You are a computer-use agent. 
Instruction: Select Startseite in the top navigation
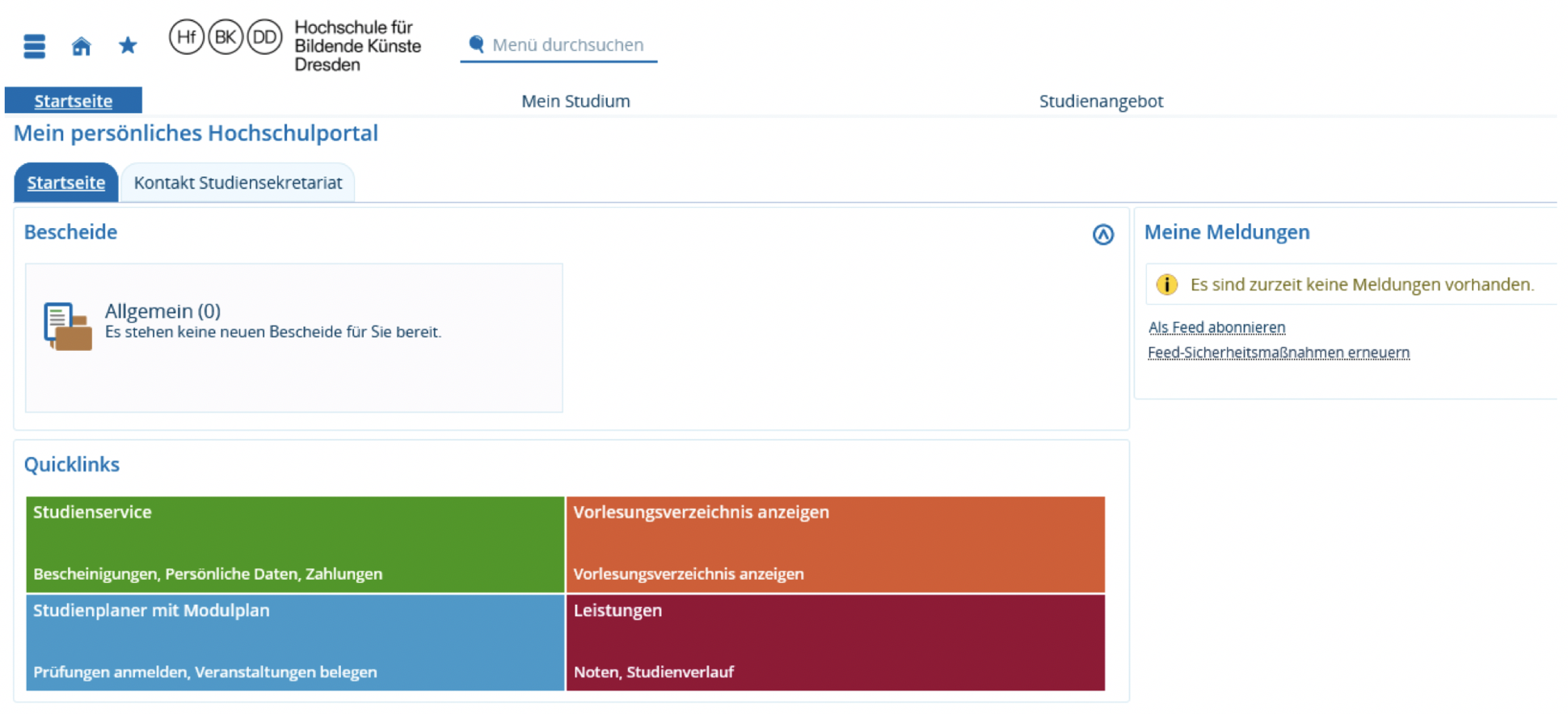click(73, 101)
